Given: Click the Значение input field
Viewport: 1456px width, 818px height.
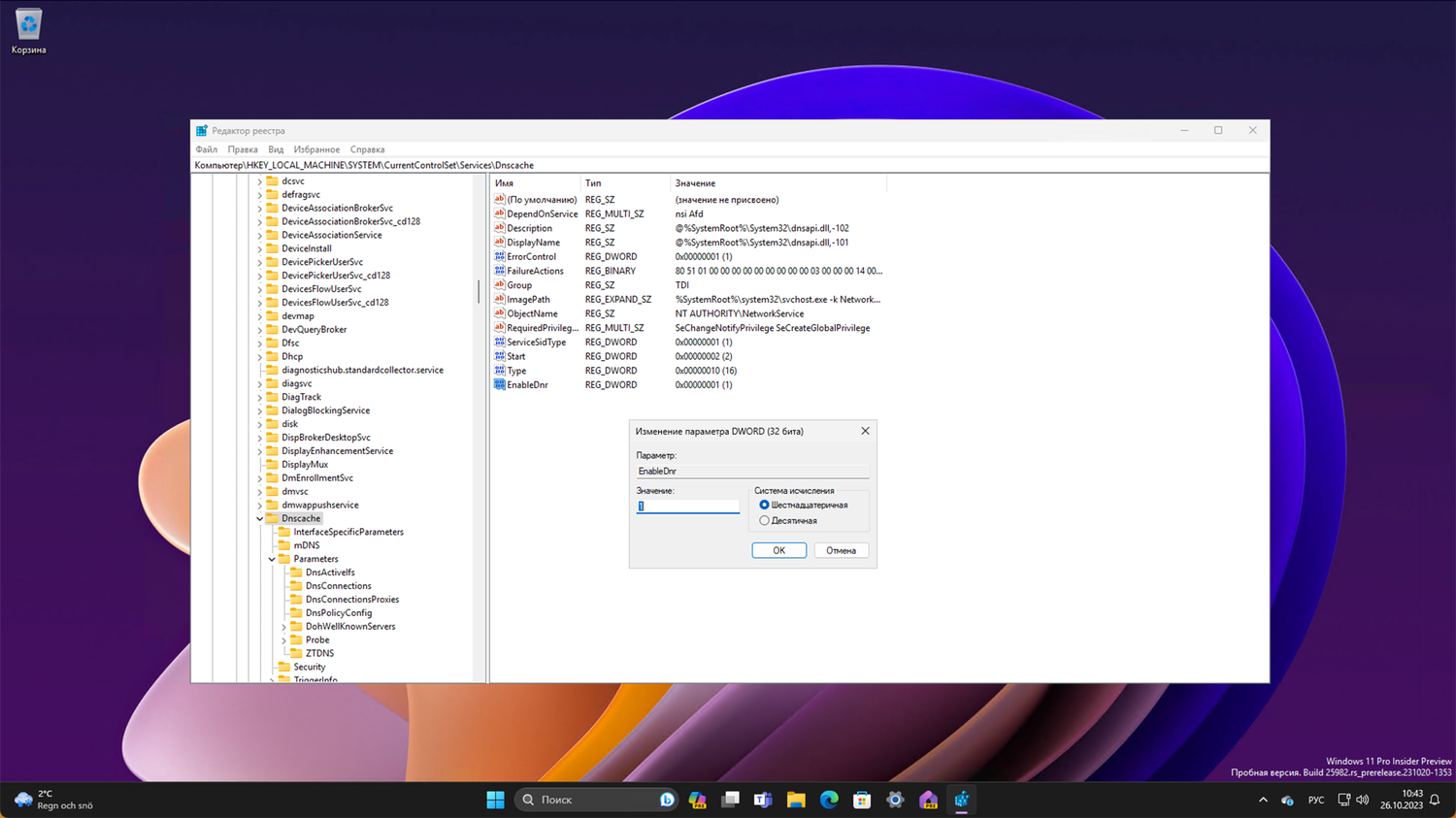Looking at the screenshot, I should tap(687, 506).
